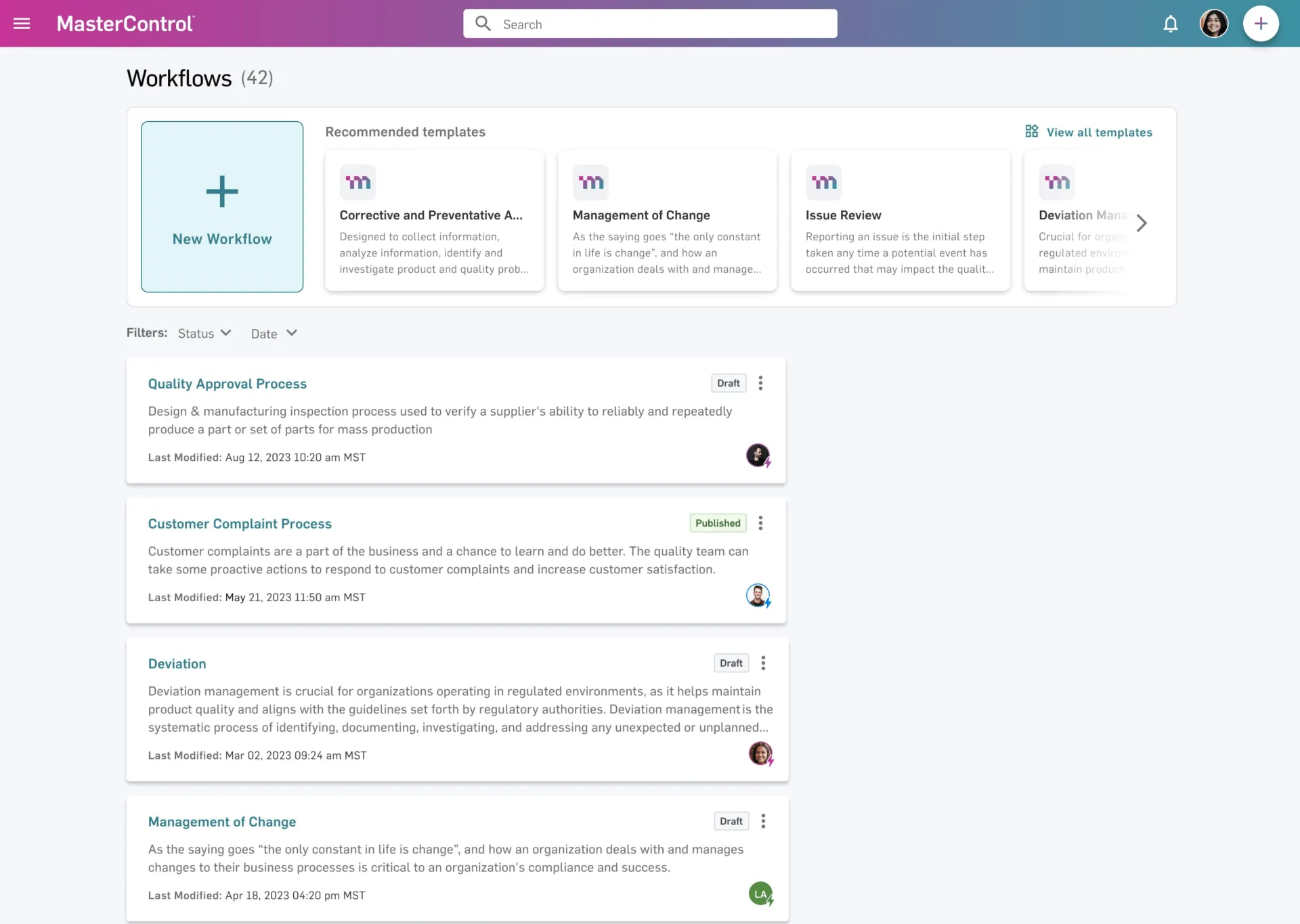Click the round plus create button
The height and width of the screenshot is (924, 1300).
pyautogui.click(x=1261, y=24)
